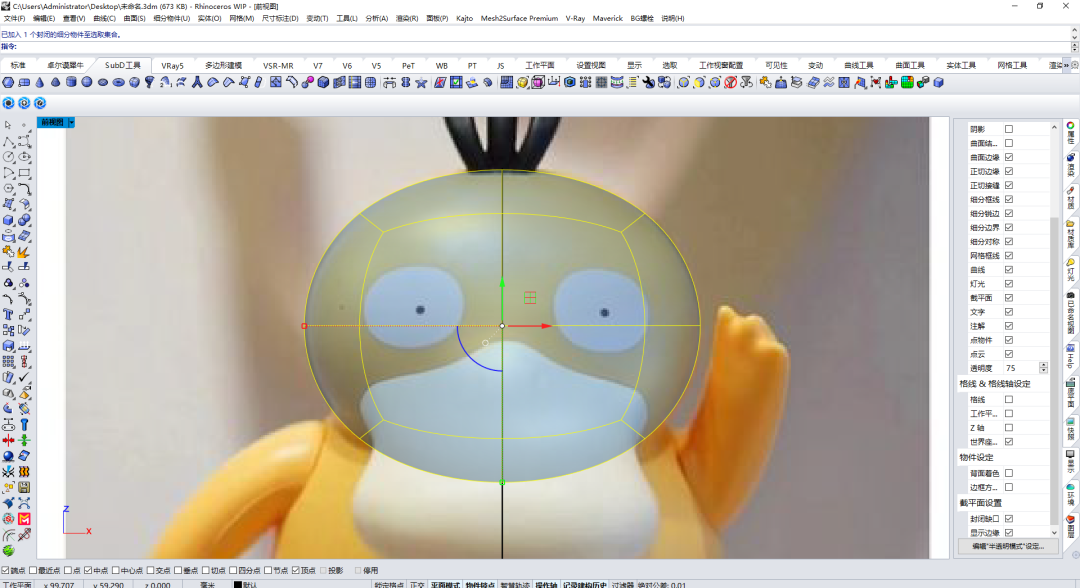Toggle 平面模式 in status bar
Image resolution: width=1080 pixels, height=588 pixels.
point(445,585)
